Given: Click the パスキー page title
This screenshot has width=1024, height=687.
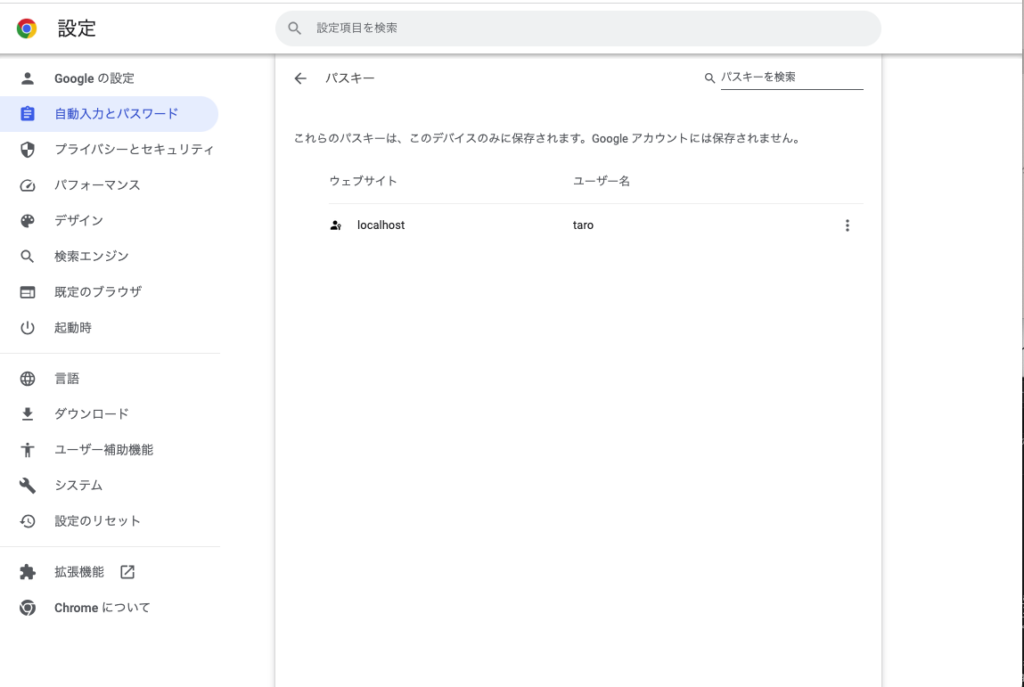Looking at the screenshot, I should [350, 78].
